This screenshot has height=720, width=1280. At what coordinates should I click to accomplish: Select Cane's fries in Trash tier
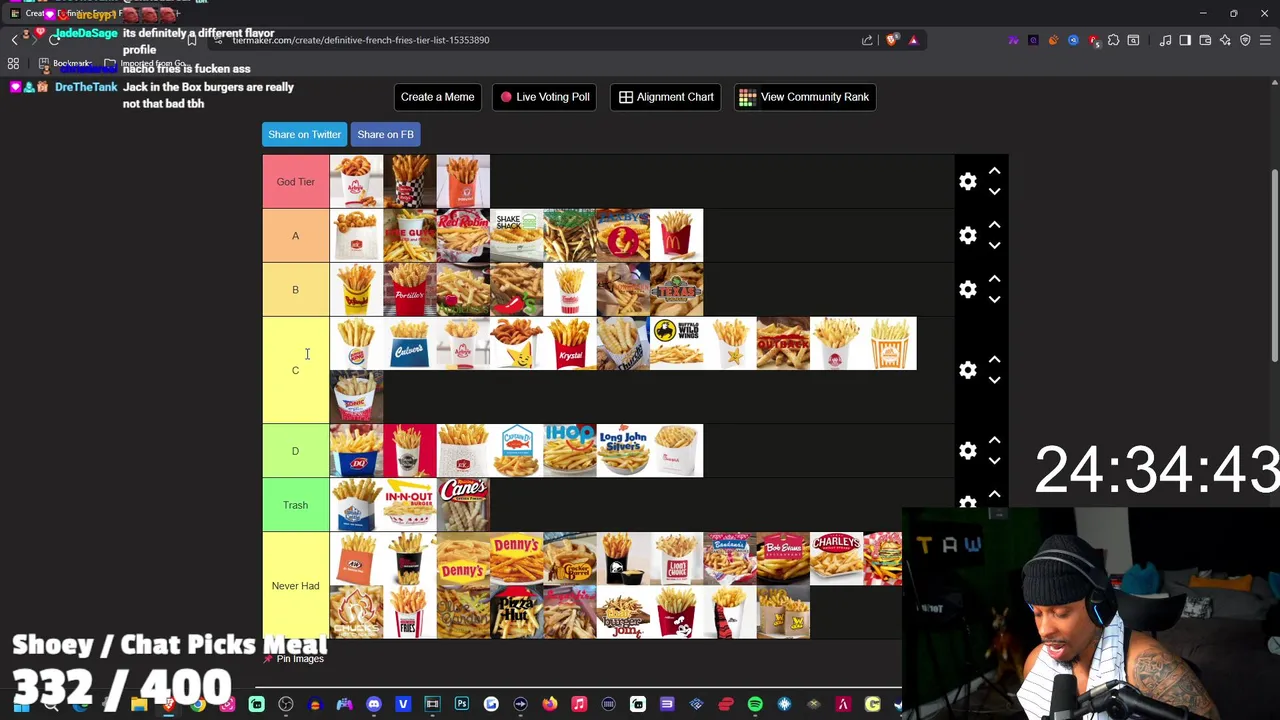pos(463,505)
